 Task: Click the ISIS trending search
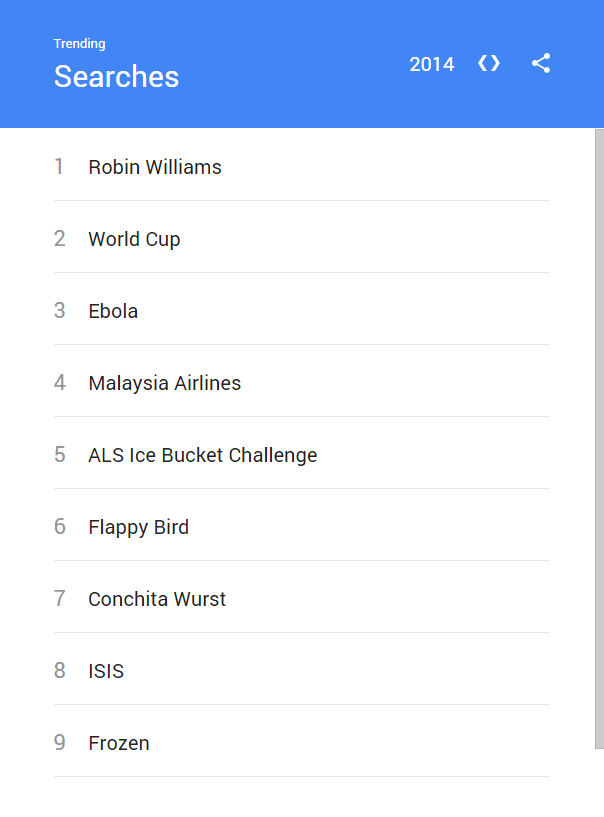106,671
